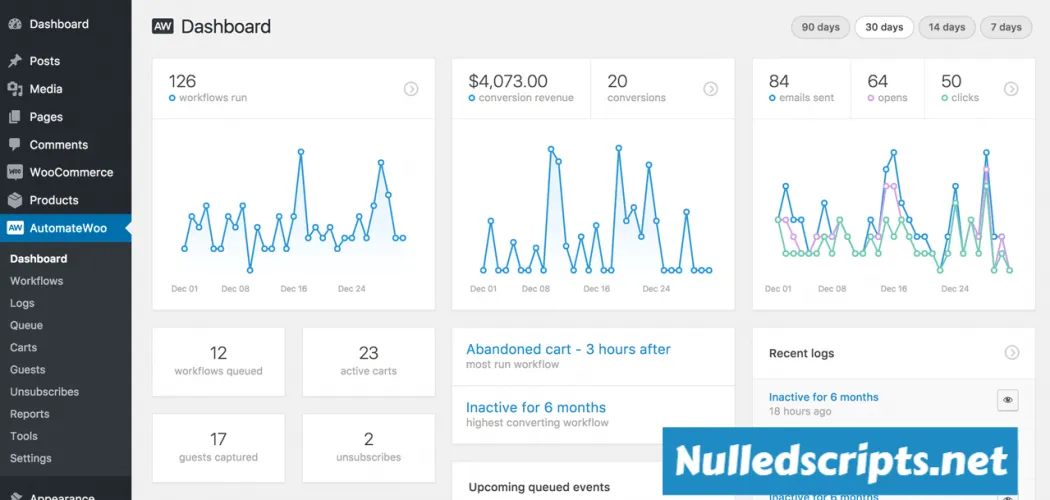Viewport: 1050px width, 500px height.
Task: Open workflows run report arrow
Action: [x=411, y=89]
